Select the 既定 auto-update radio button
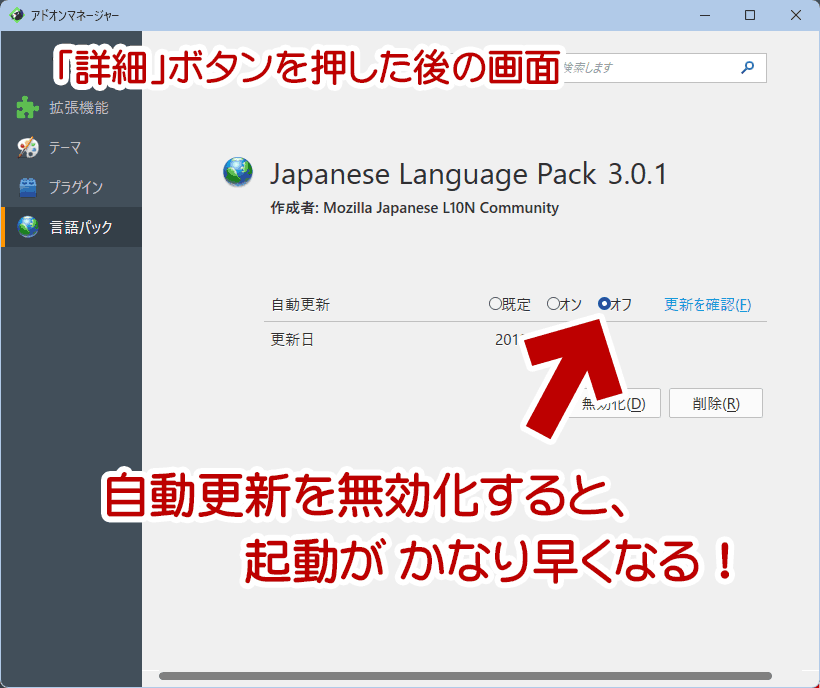Screen dimensions: 820x688 pos(494,304)
